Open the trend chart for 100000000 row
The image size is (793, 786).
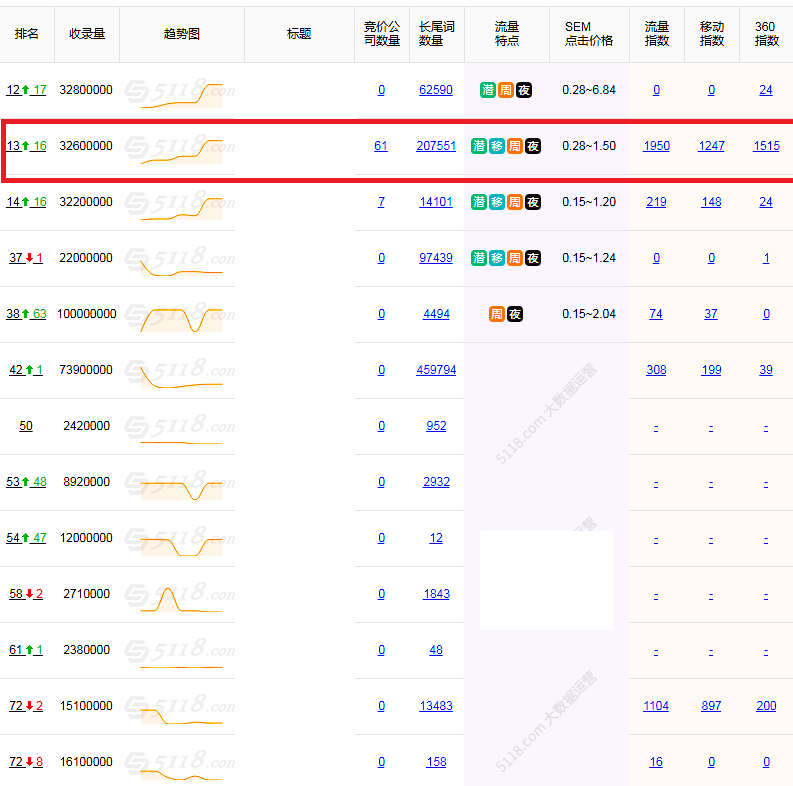181,320
